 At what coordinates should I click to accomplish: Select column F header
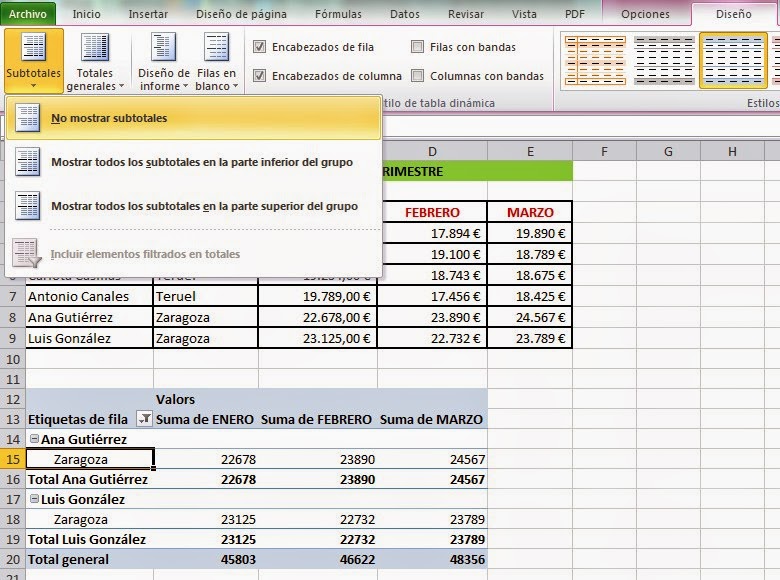(604, 151)
